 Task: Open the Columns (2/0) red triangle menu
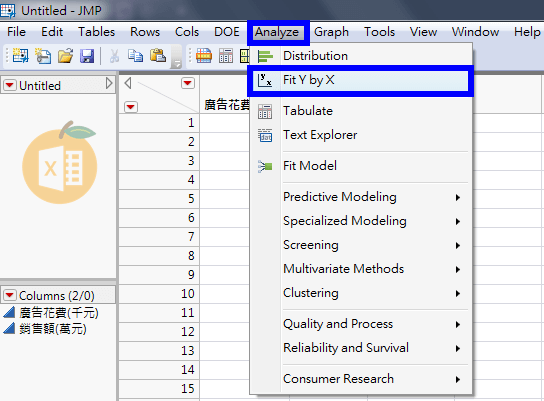click(10, 295)
